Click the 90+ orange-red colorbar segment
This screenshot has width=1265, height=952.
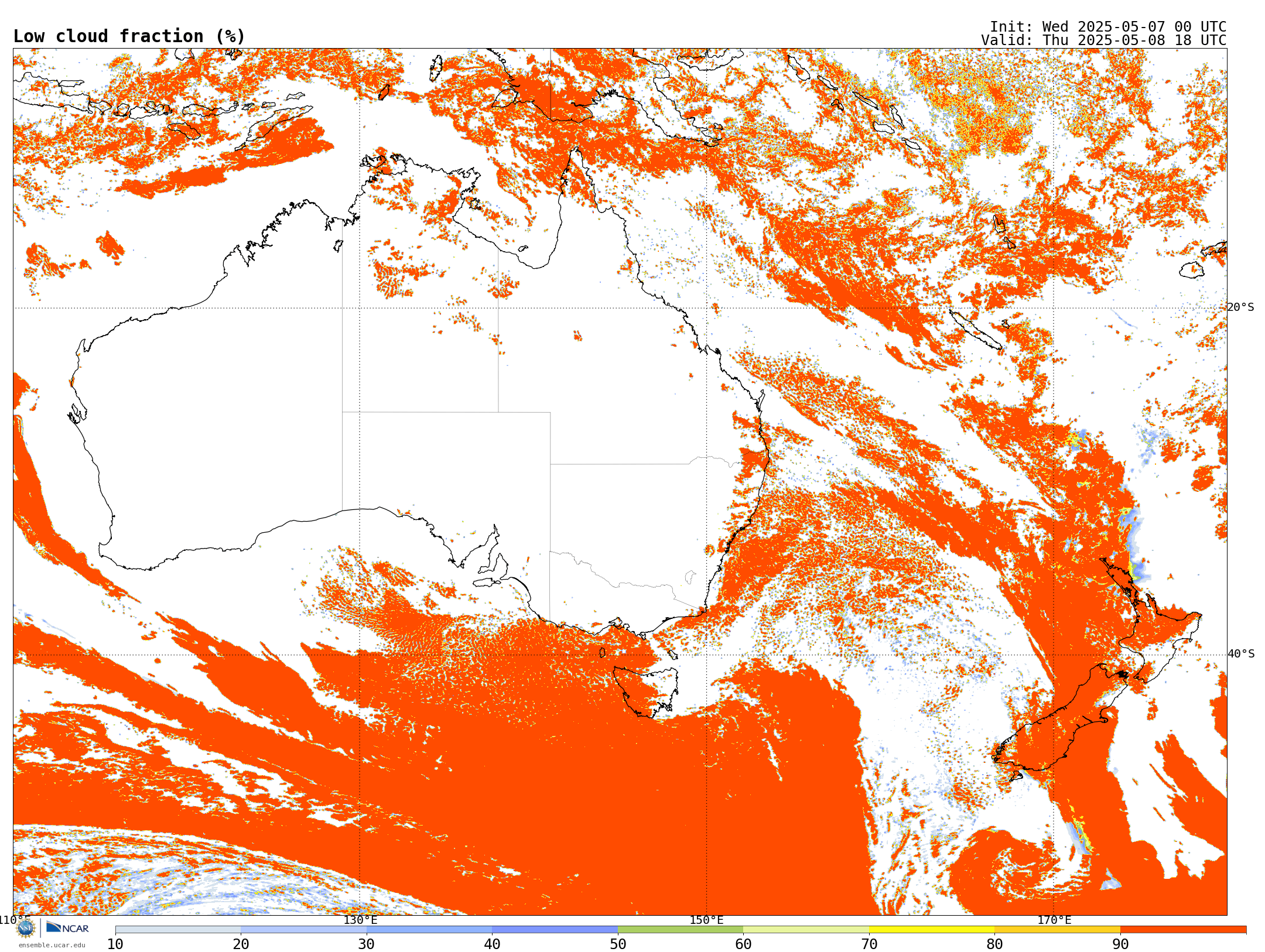1183,930
